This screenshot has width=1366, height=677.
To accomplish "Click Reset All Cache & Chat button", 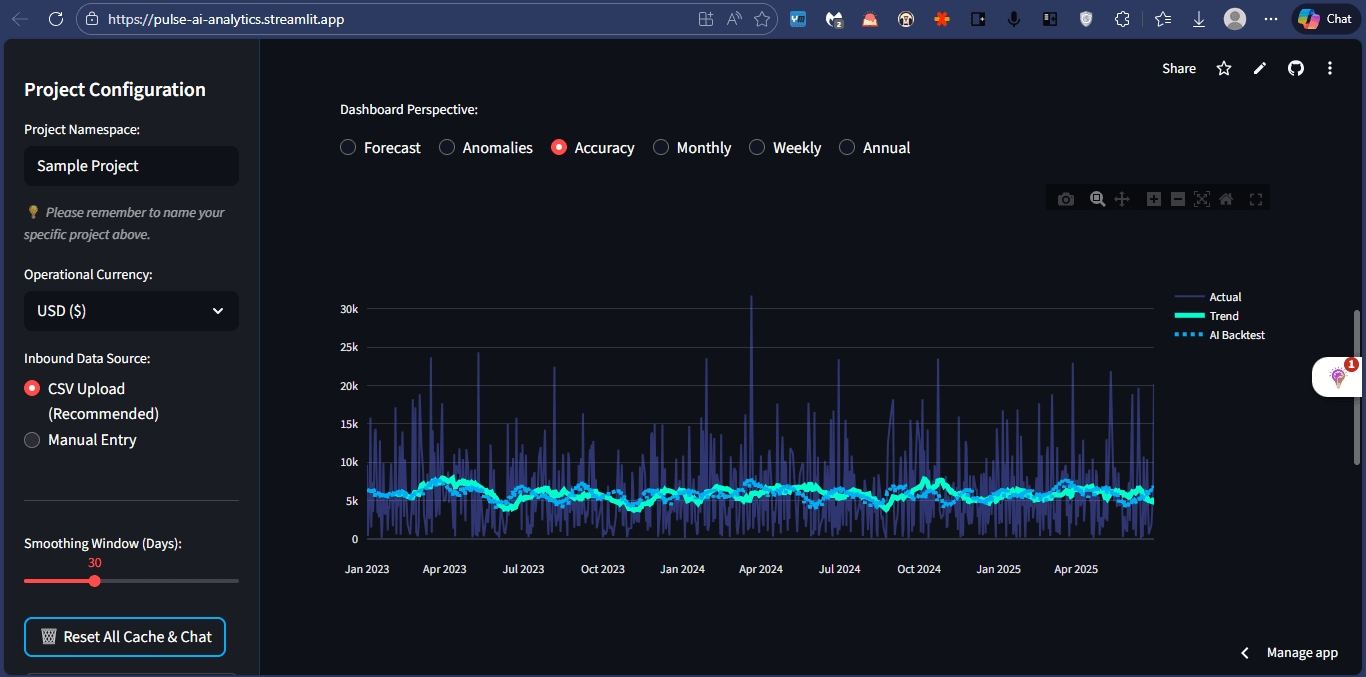I will (x=125, y=637).
